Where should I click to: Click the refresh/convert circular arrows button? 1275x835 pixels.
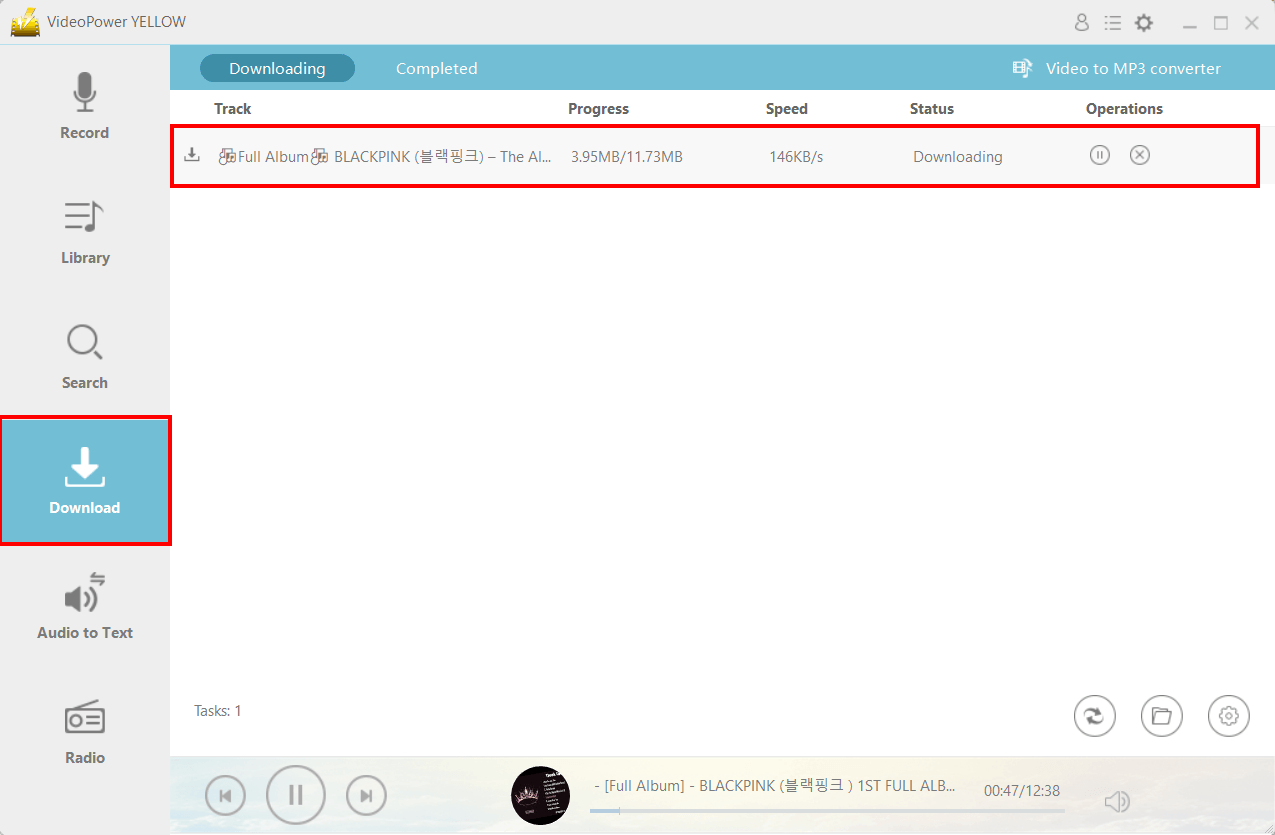point(1095,716)
